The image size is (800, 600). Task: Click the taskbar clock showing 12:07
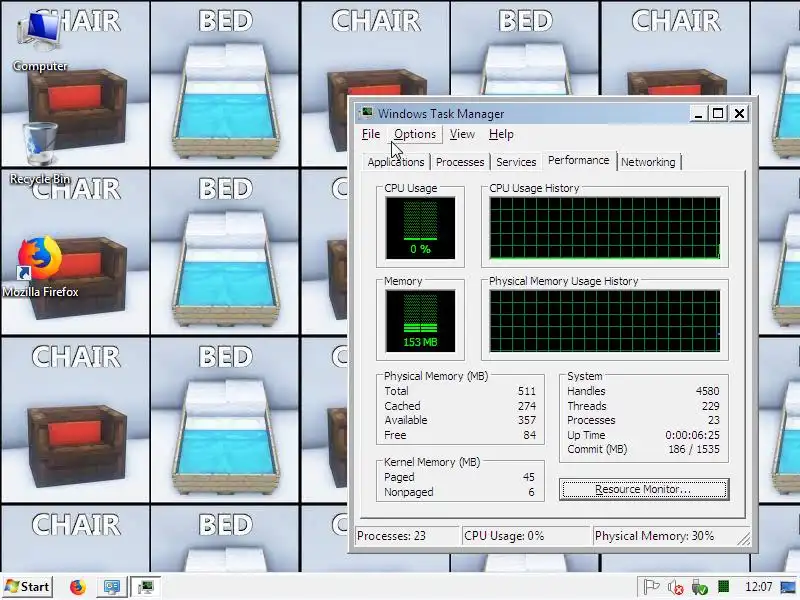tap(758, 587)
